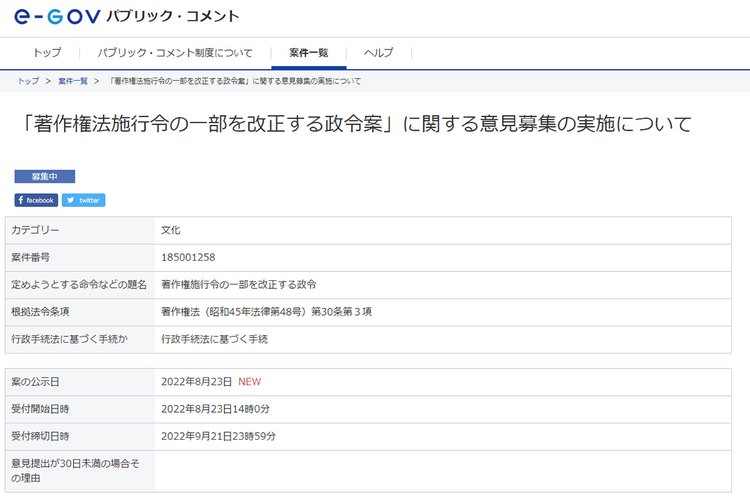Click the 募集中 status badge
750x501 pixels.
click(44, 176)
